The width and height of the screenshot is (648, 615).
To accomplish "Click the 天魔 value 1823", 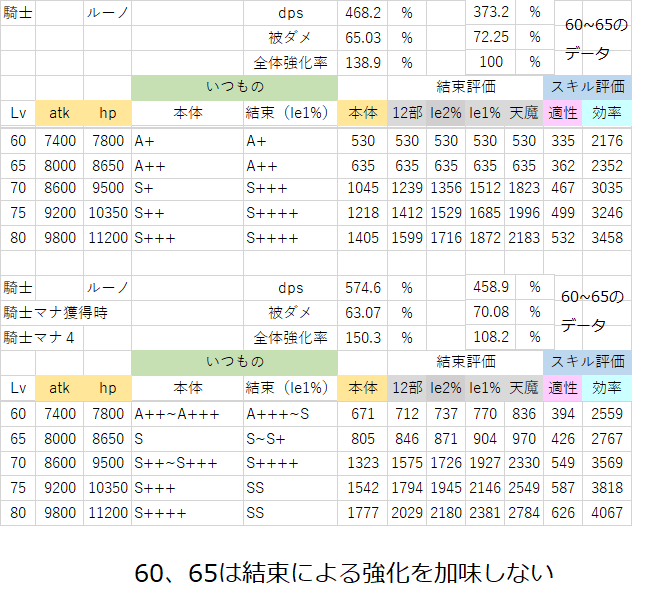I will coord(524,188).
